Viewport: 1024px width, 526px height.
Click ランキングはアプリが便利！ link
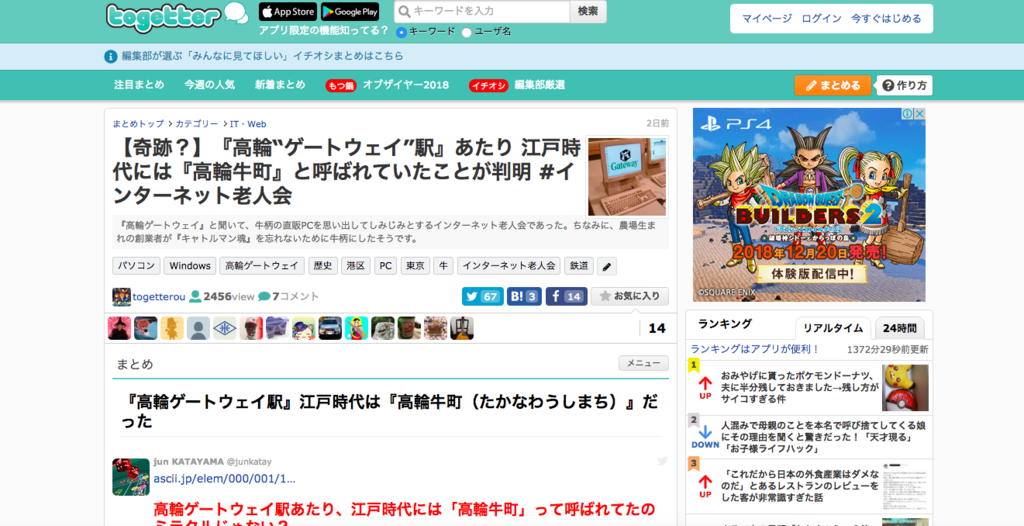click(755, 350)
